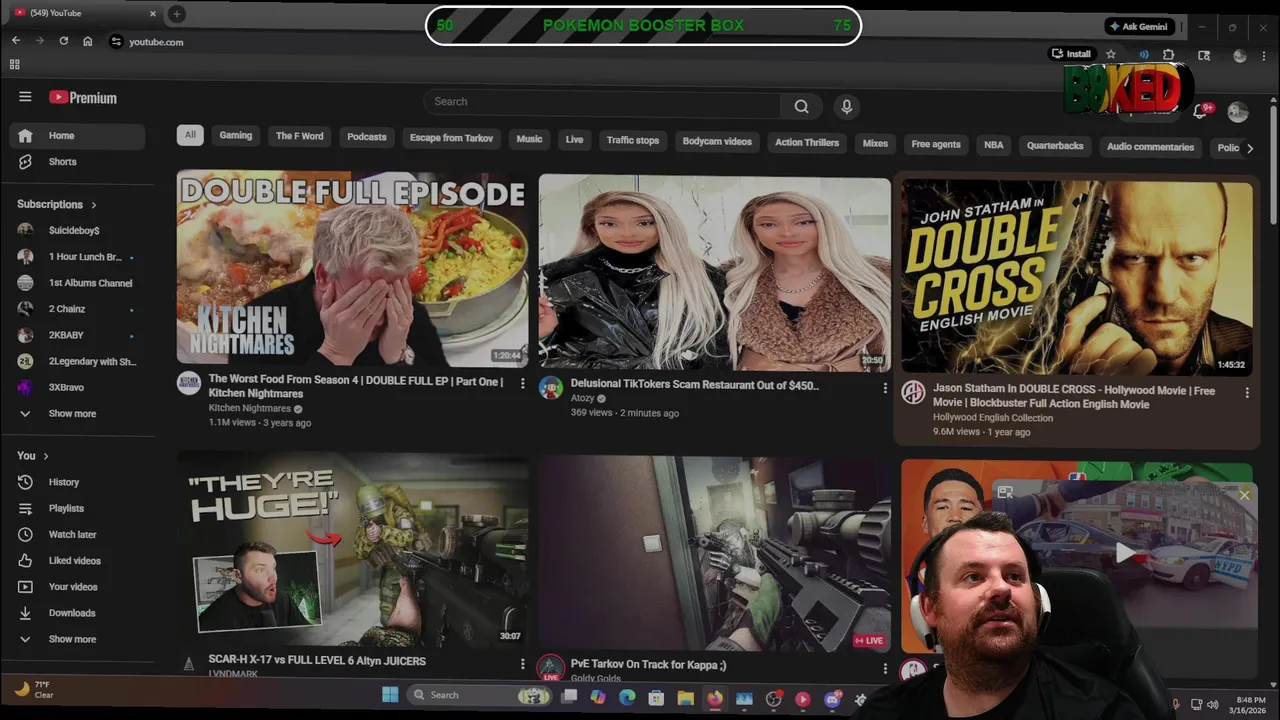Select the Escape from Tarkov chip
This screenshot has height=720, width=1280.
tap(451, 138)
